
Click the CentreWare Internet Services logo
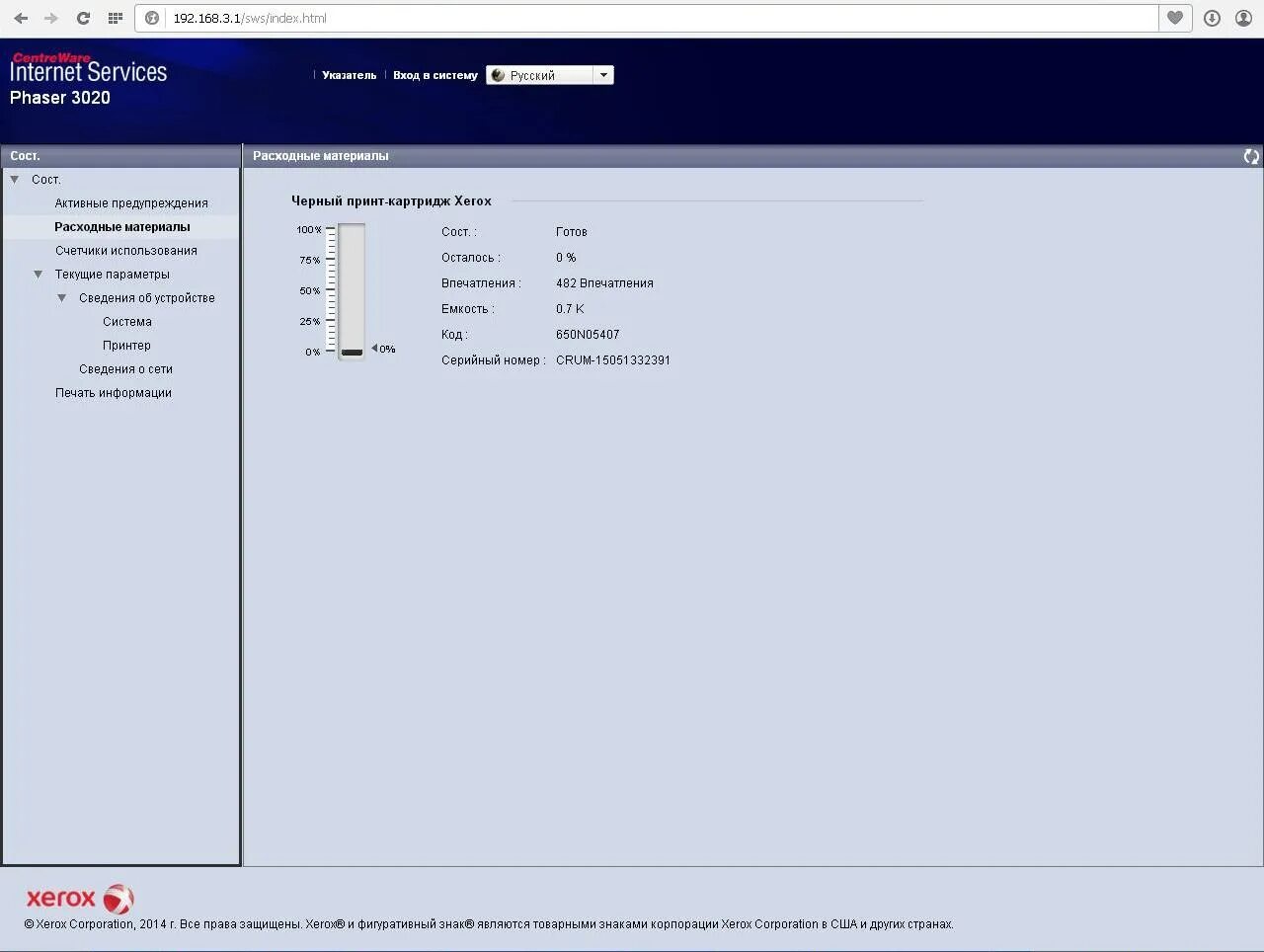(88, 67)
